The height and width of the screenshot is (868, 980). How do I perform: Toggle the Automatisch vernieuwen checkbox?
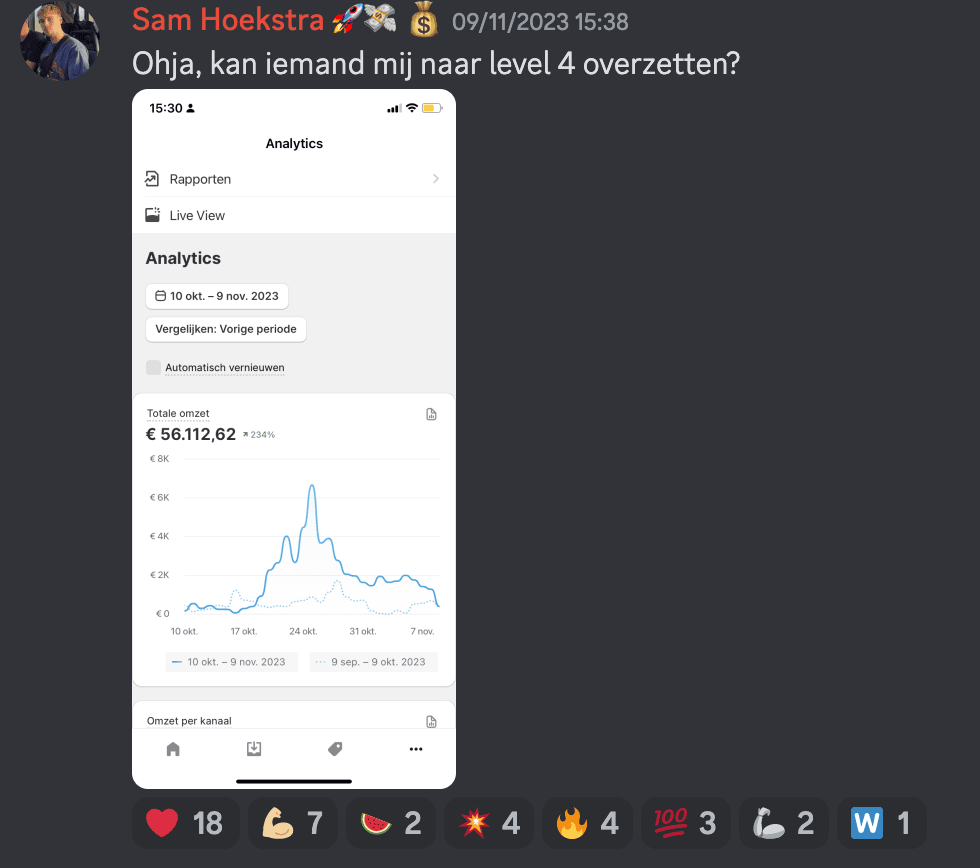click(x=153, y=367)
